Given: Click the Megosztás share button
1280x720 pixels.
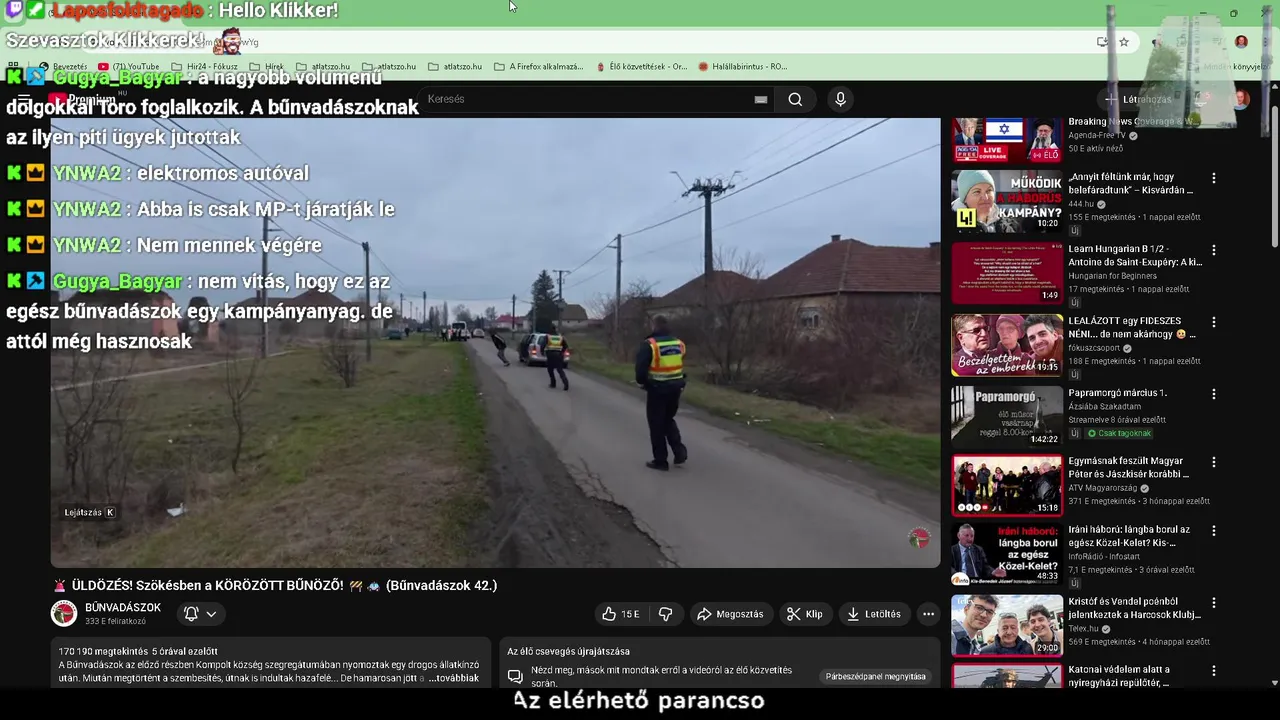Looking at the screenshot, I should 730,614.
